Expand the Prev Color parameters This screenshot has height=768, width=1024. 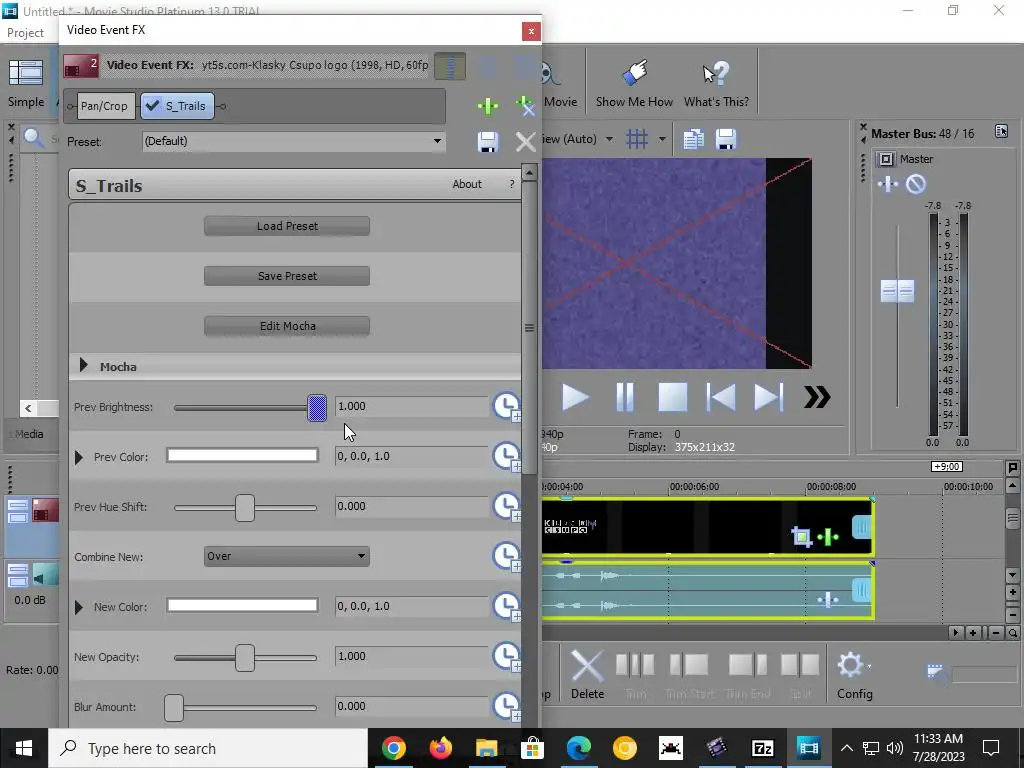(79, 457)
